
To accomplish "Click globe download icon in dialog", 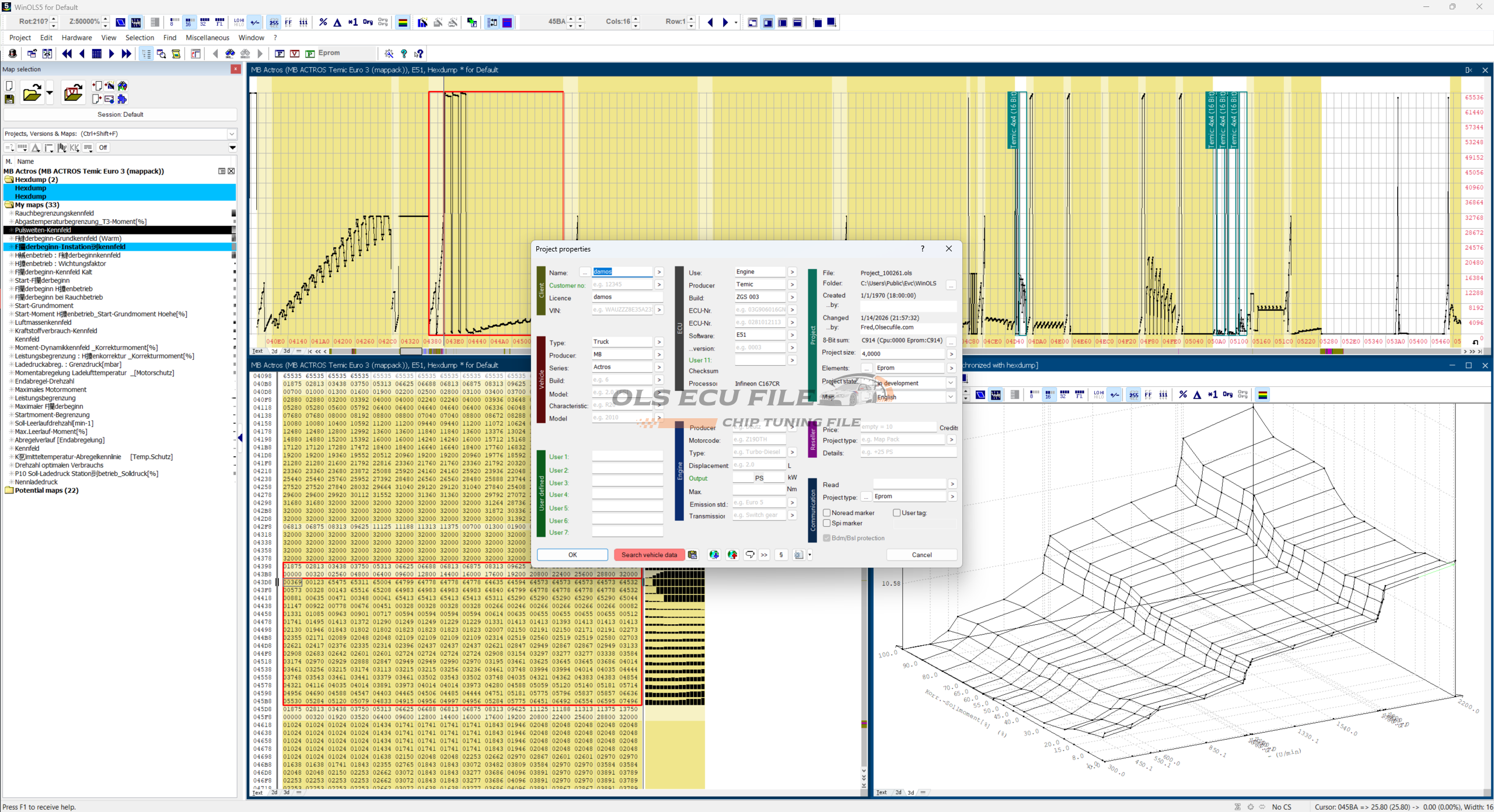I will (714, 555).
